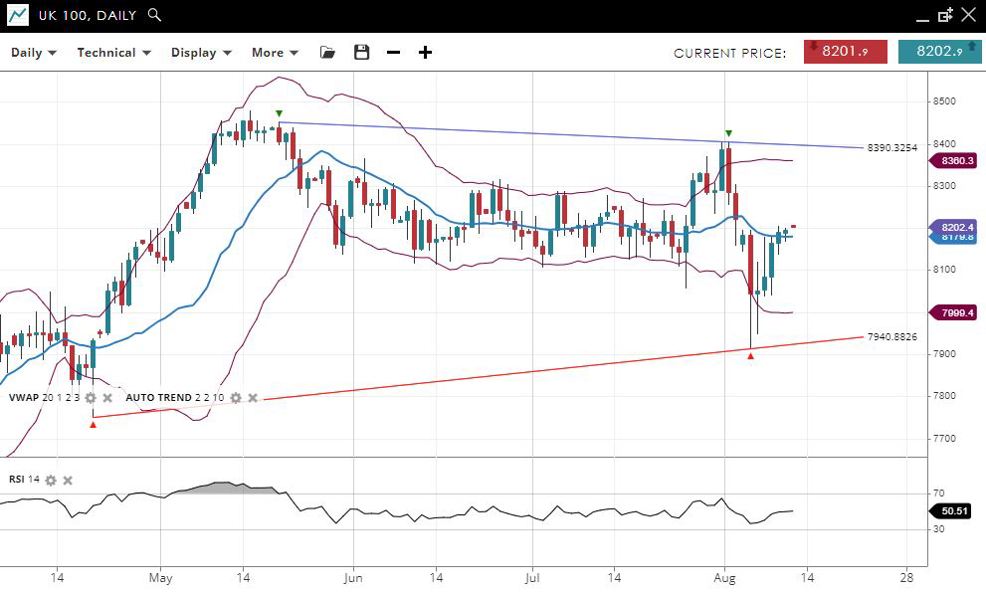Click the 8202.4 current price axis label
Image resolution: width=986 pixels, height=592 pixels.
(x=955, y=227)
